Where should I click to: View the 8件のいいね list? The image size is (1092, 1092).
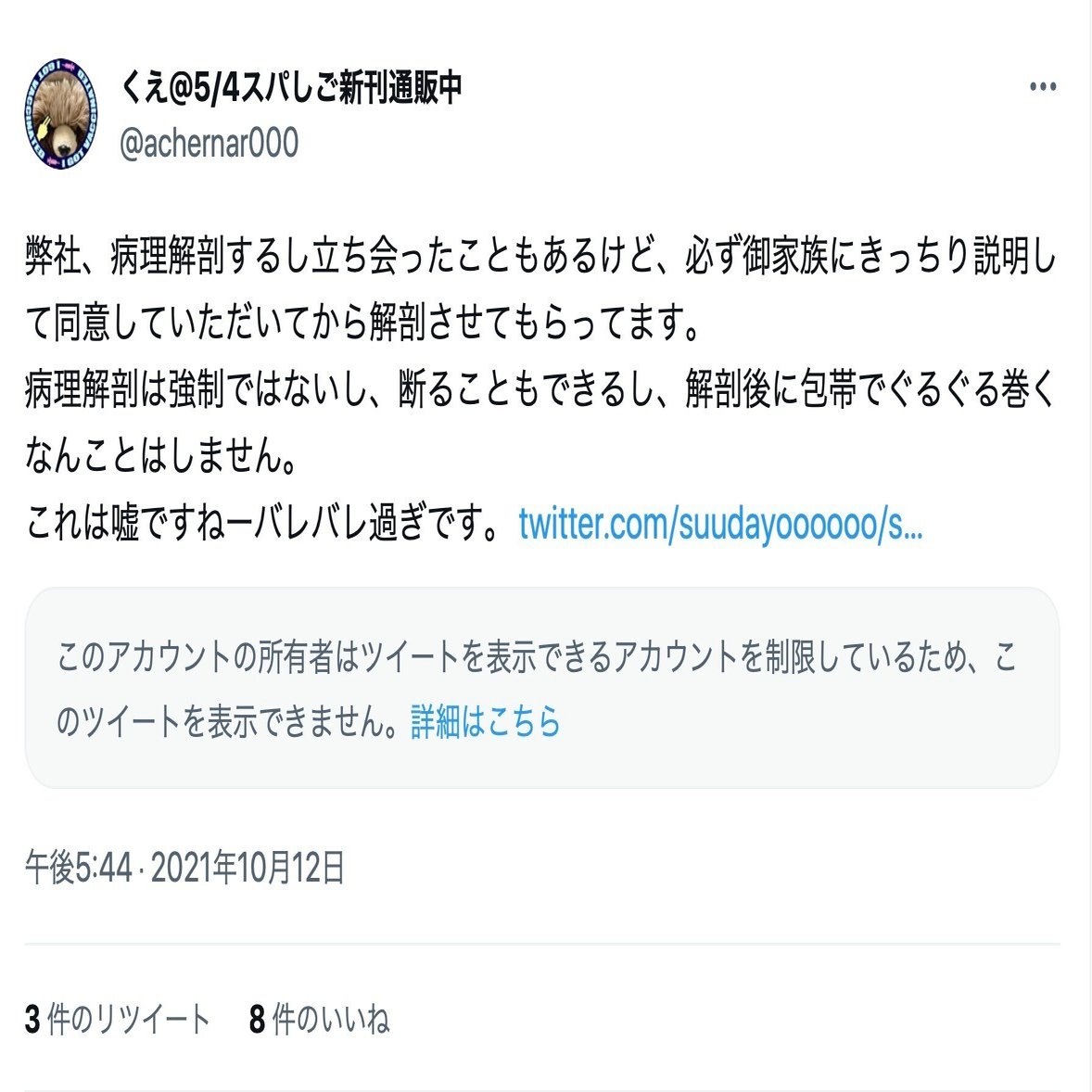319,1019
